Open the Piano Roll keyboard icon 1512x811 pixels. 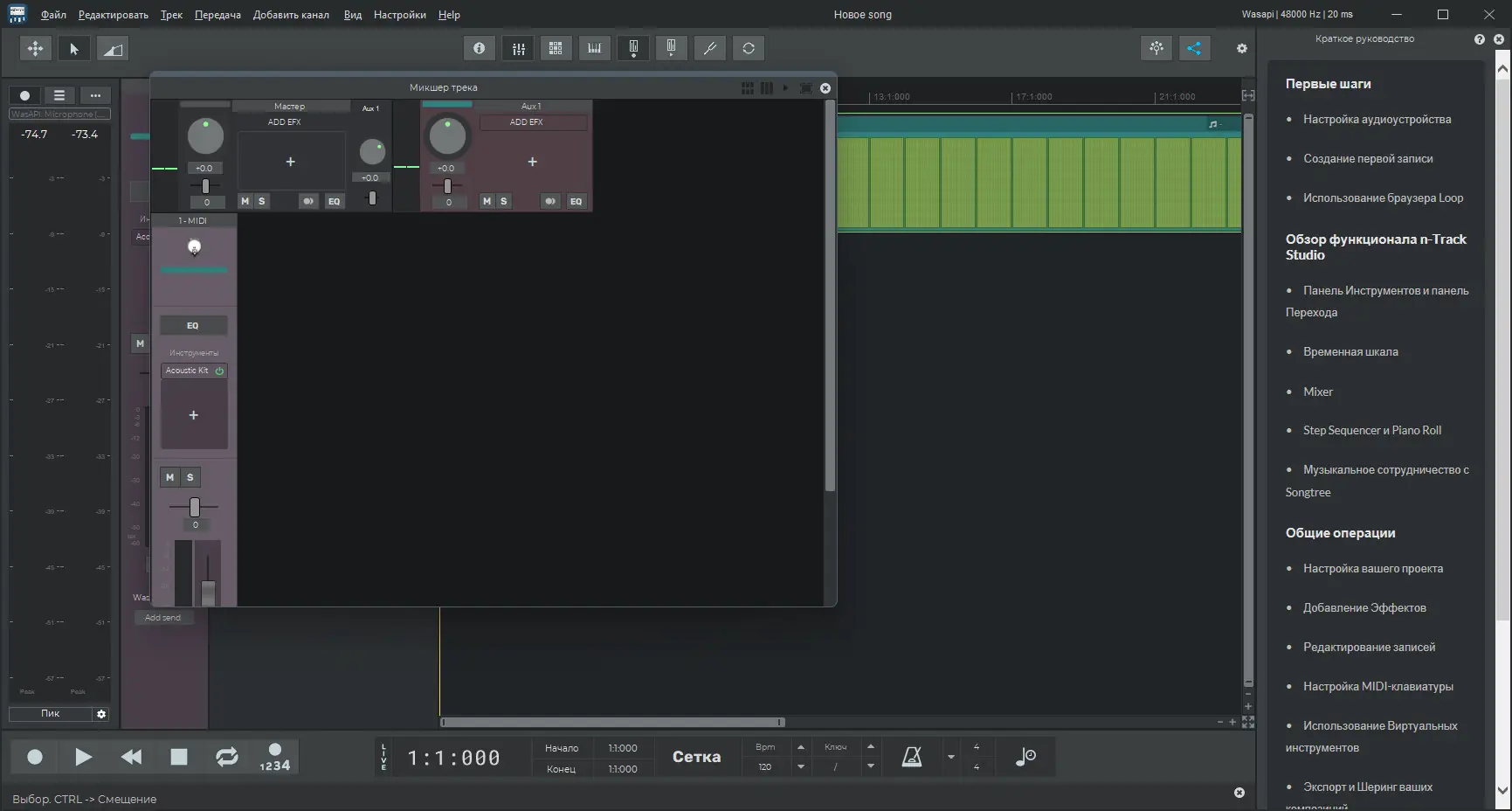coord(595,48)
